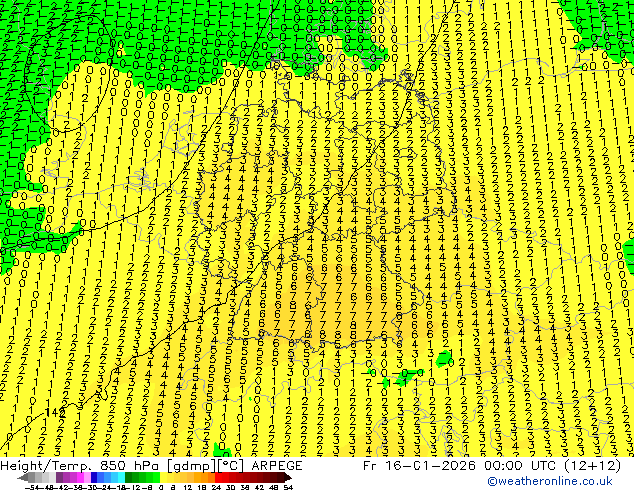Click the 'Height/Temp. 850 hPa' map title
Viewport: 634px width, 490px height.
[78, 466]
